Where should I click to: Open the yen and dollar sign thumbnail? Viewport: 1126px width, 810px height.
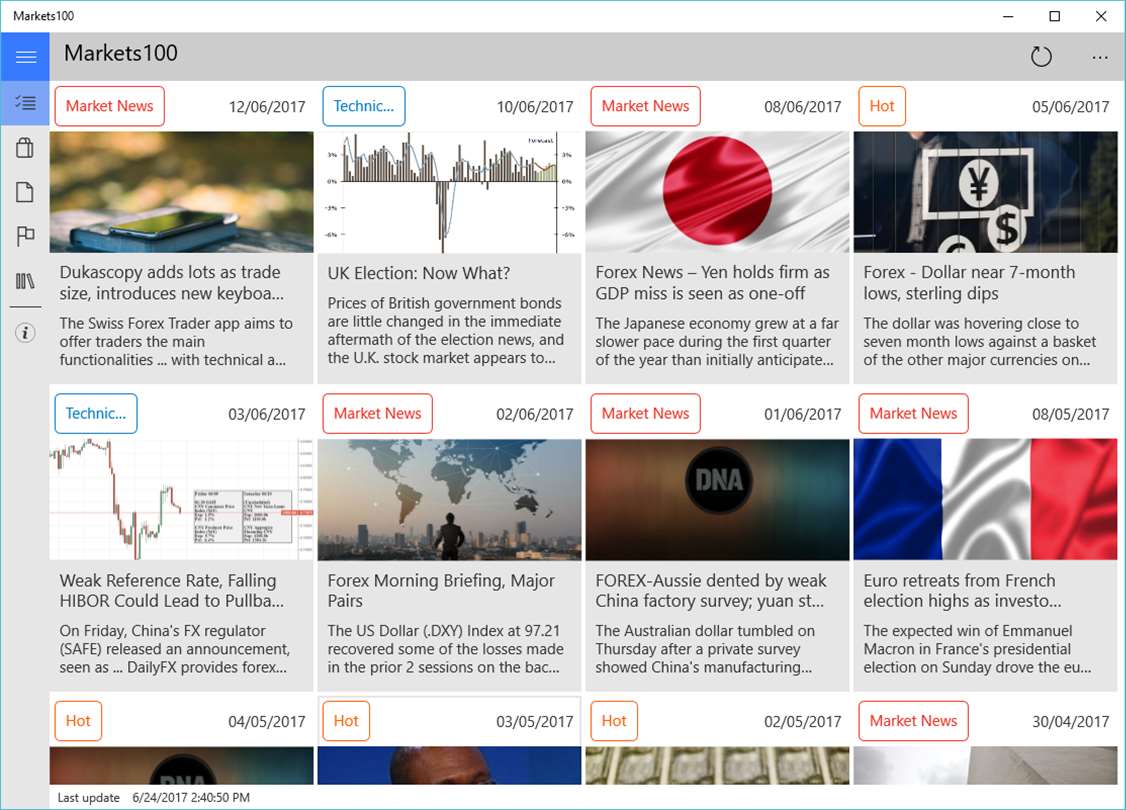(x=985, y=192)
